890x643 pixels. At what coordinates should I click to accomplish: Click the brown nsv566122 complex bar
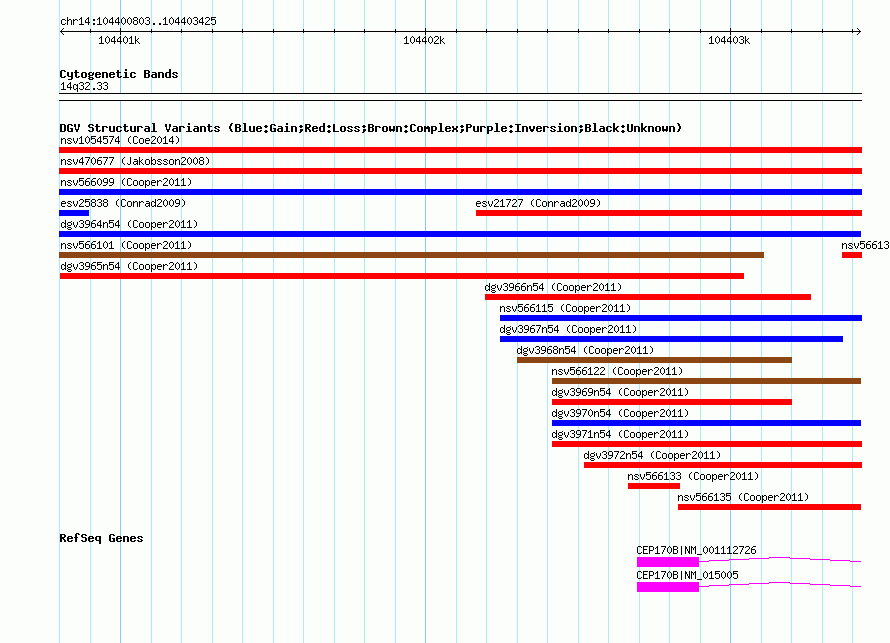[x=706, y=381]
